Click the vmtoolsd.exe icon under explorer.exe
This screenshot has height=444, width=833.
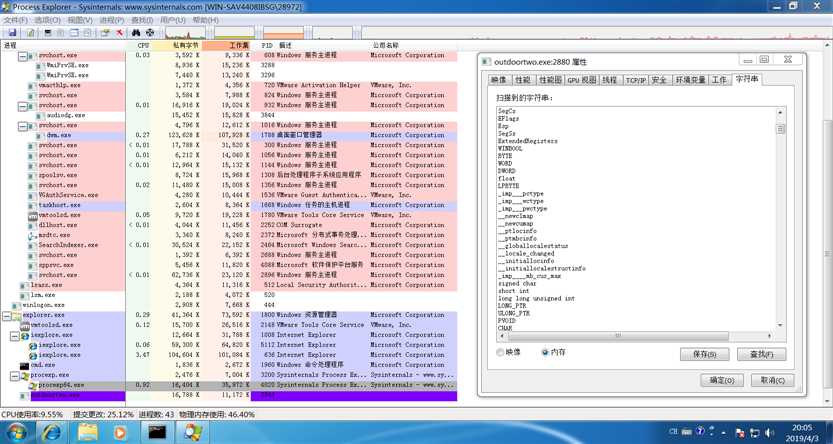(25, 325)
